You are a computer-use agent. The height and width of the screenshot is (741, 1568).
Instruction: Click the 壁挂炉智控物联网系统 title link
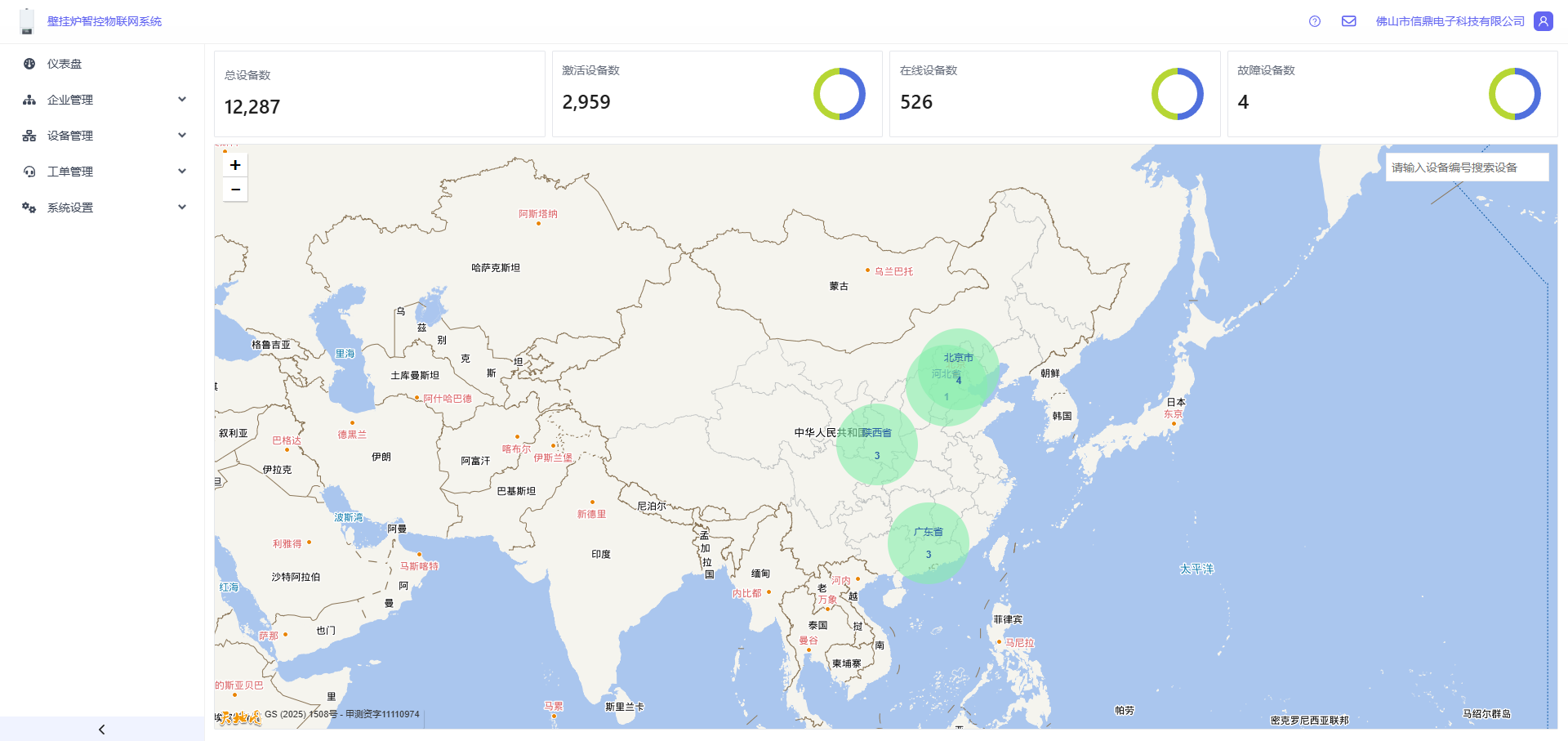(x=105, y=21)
